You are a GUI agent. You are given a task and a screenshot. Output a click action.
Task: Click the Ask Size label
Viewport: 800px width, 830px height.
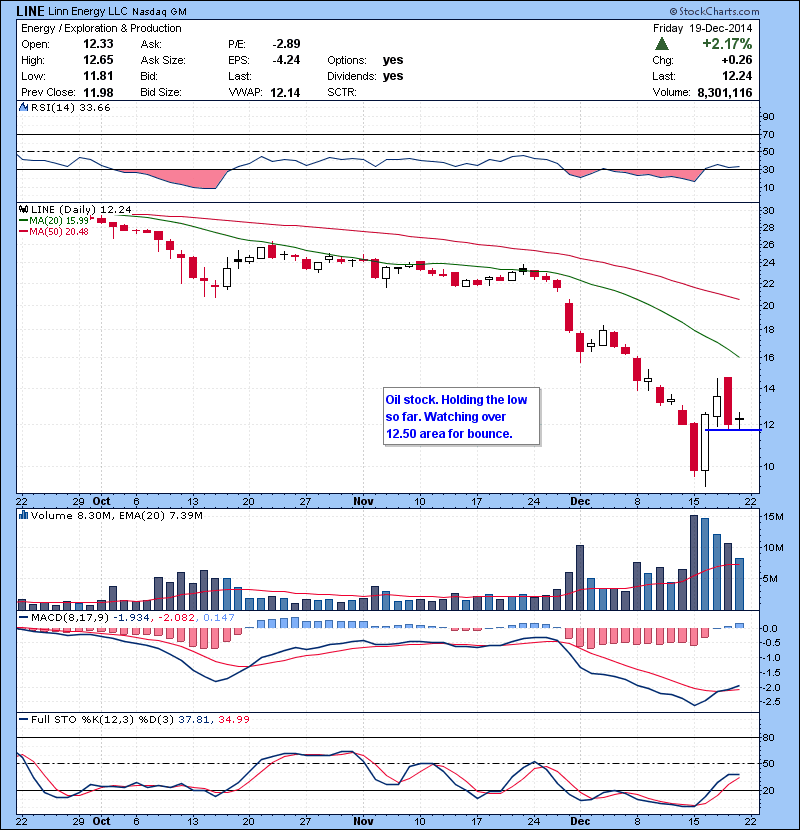163,60
